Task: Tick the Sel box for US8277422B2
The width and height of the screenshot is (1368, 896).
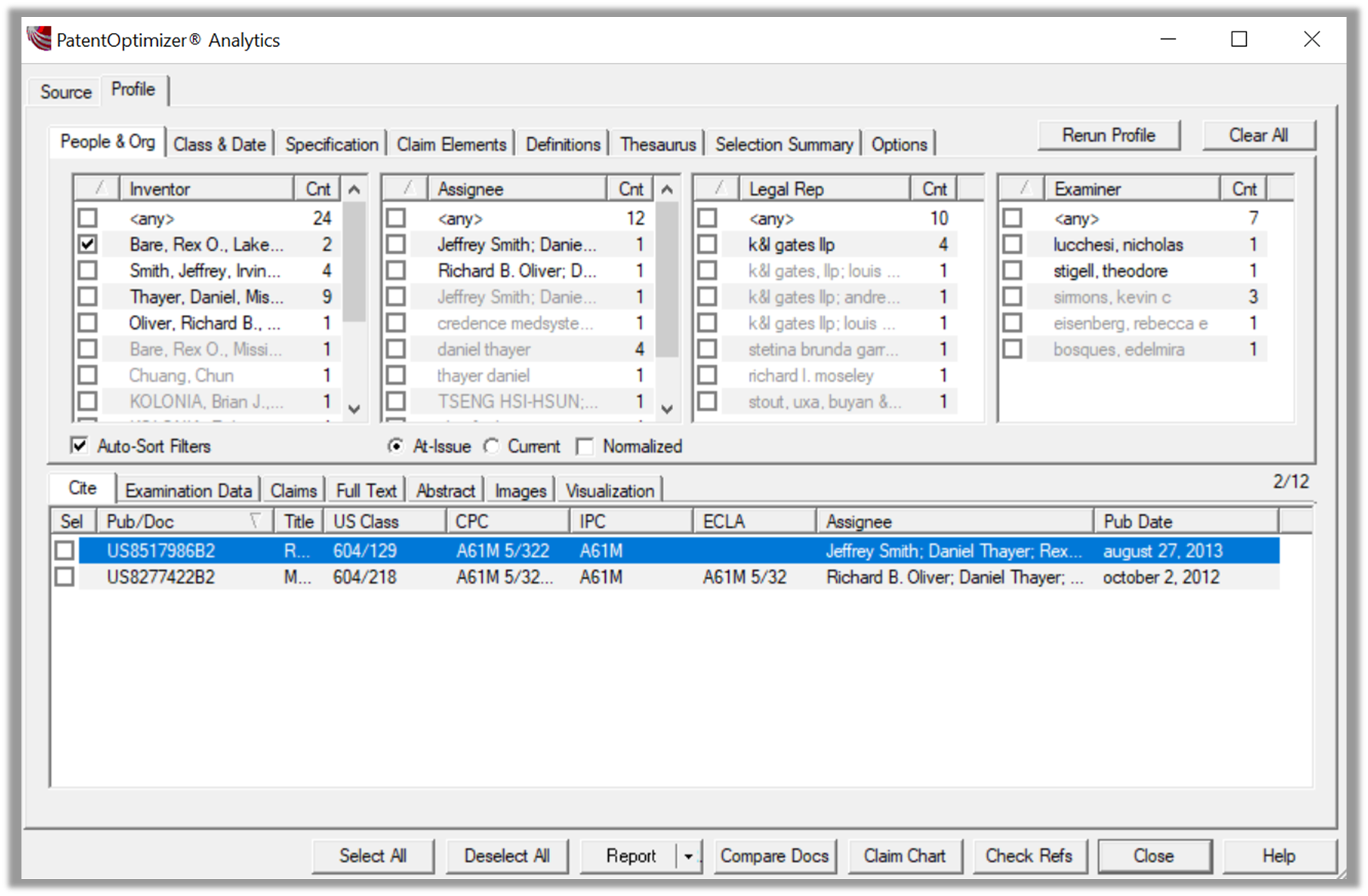Action: [x=64, y=577]
